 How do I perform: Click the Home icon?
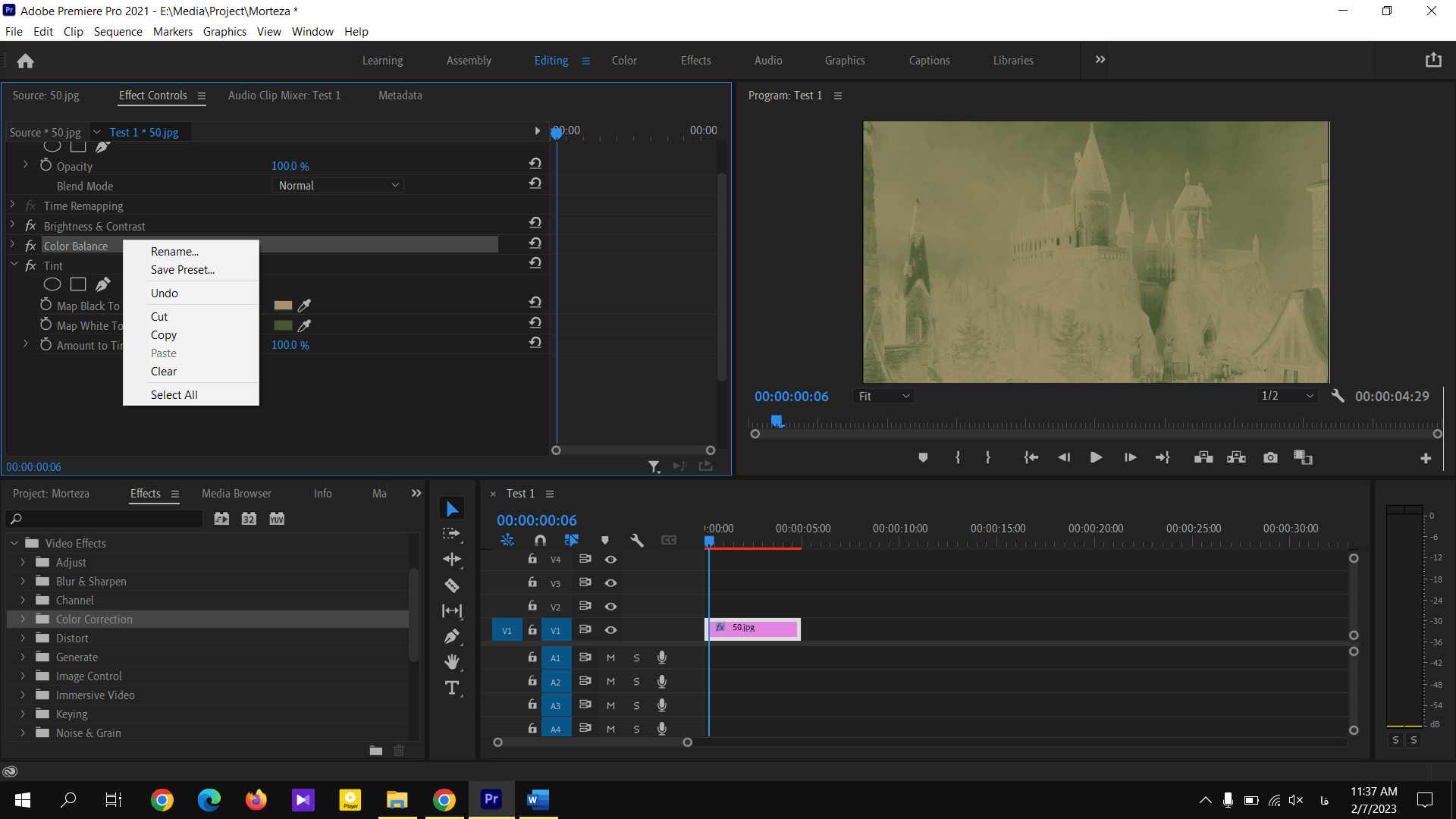[x=25, y=61]
